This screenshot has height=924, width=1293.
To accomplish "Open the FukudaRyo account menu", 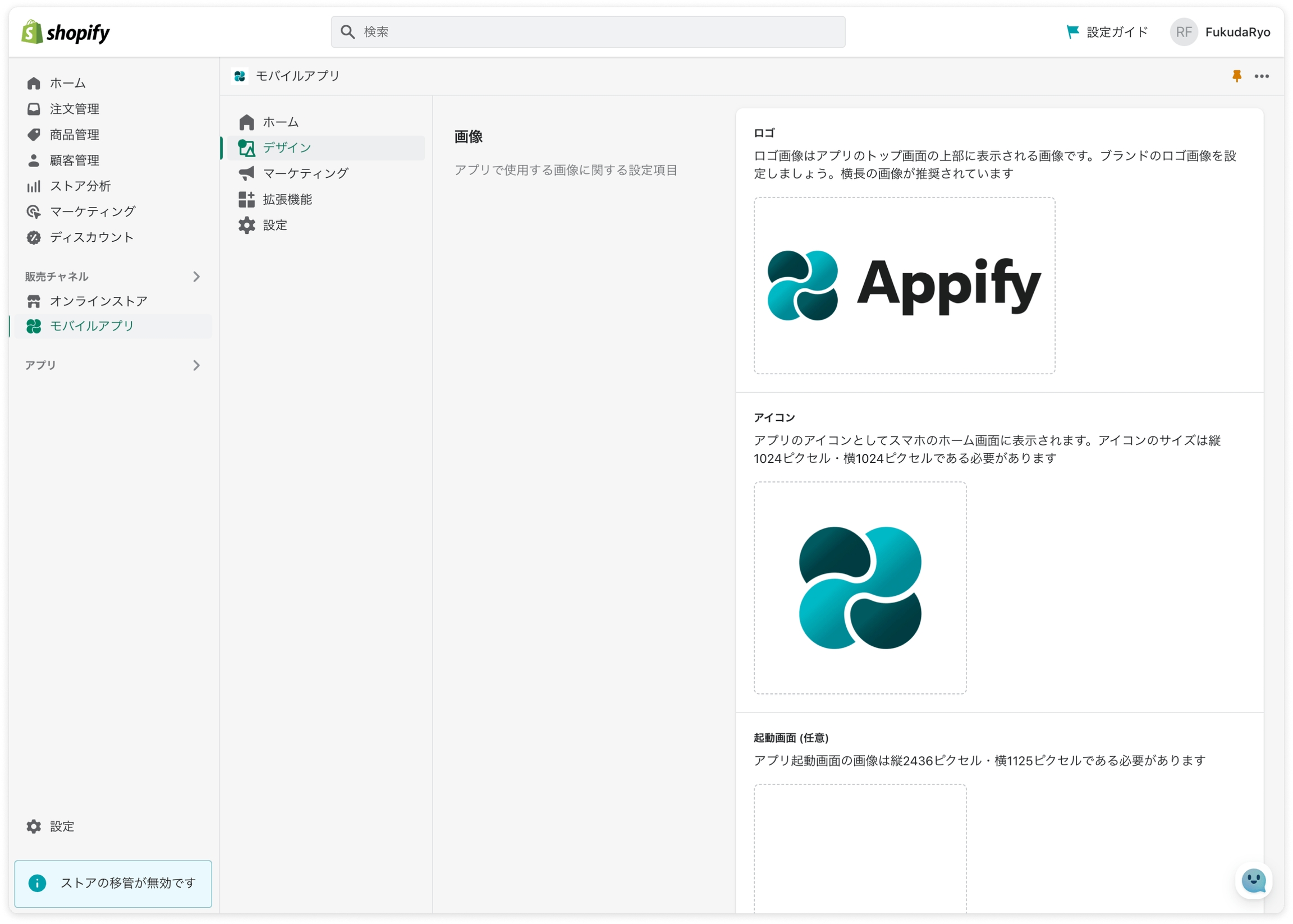I will (x=1220, y=32).
